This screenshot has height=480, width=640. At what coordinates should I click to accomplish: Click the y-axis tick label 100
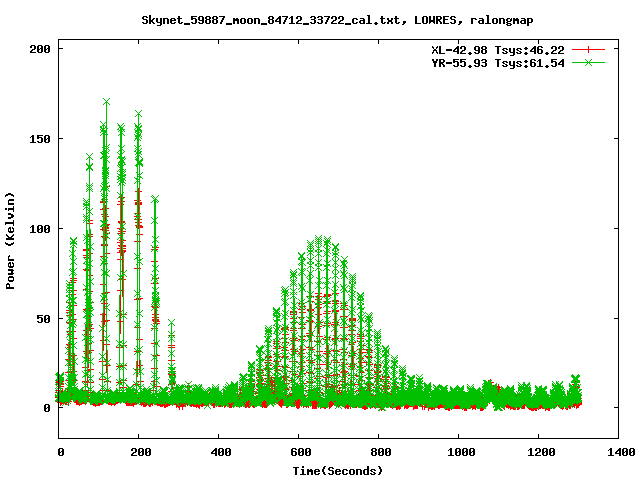[x=40, y=229]
